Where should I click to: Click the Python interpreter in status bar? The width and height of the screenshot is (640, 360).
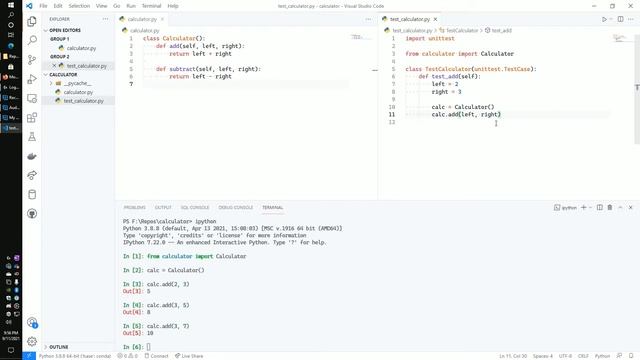pos(75,356)
